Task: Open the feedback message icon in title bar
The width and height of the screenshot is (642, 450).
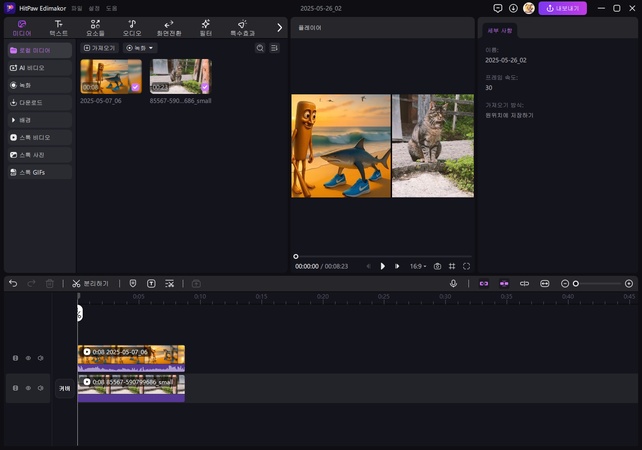Action: pyautogui.click(x=498, y=8)
